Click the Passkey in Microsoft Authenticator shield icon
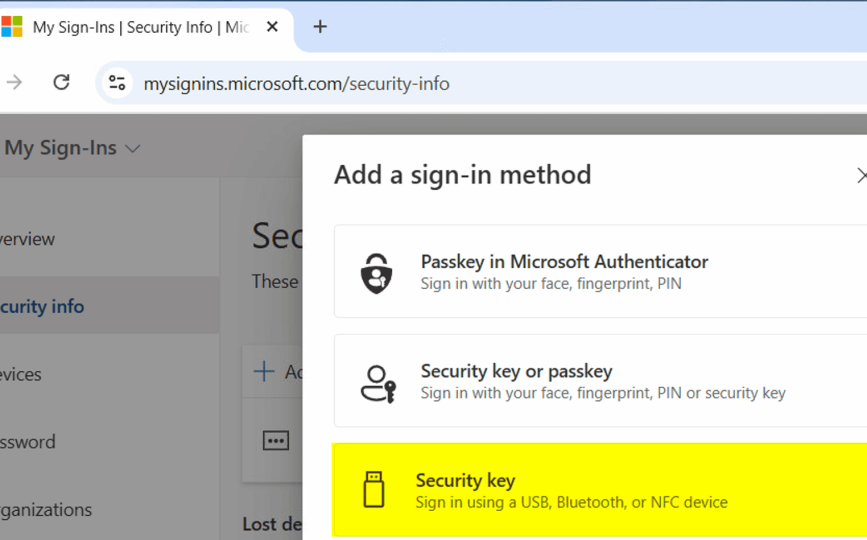Screen dimensions: 867x540 (376, 272)
